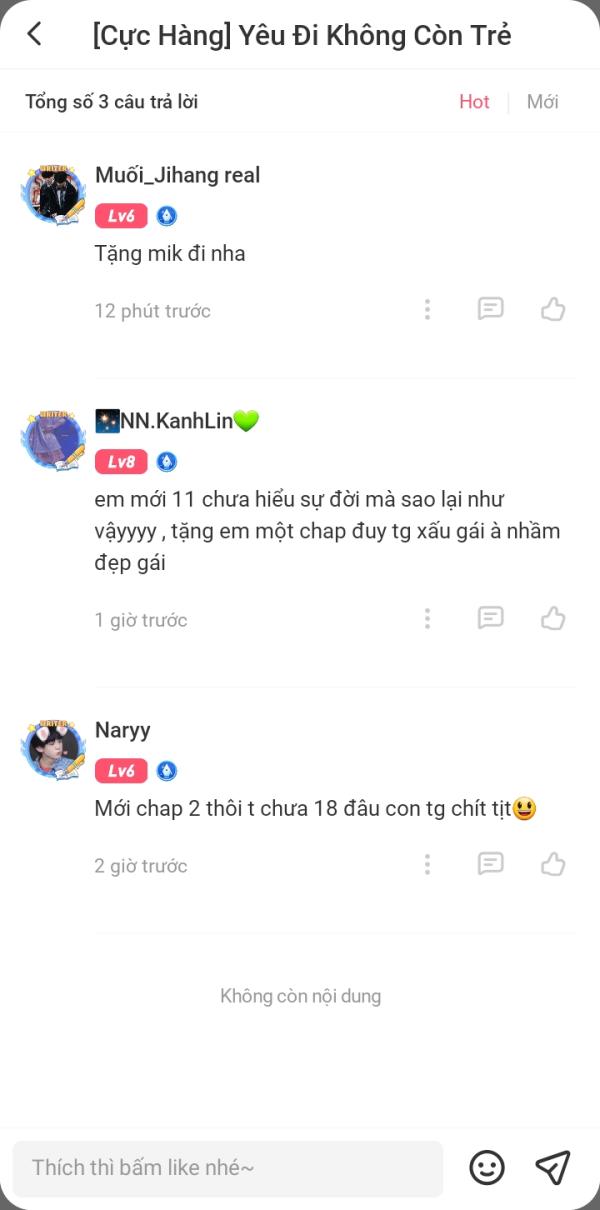Switch to the Hot sorting tab
The width and height of the screenshot is (600, 1210).
click(x=474, y=101)
